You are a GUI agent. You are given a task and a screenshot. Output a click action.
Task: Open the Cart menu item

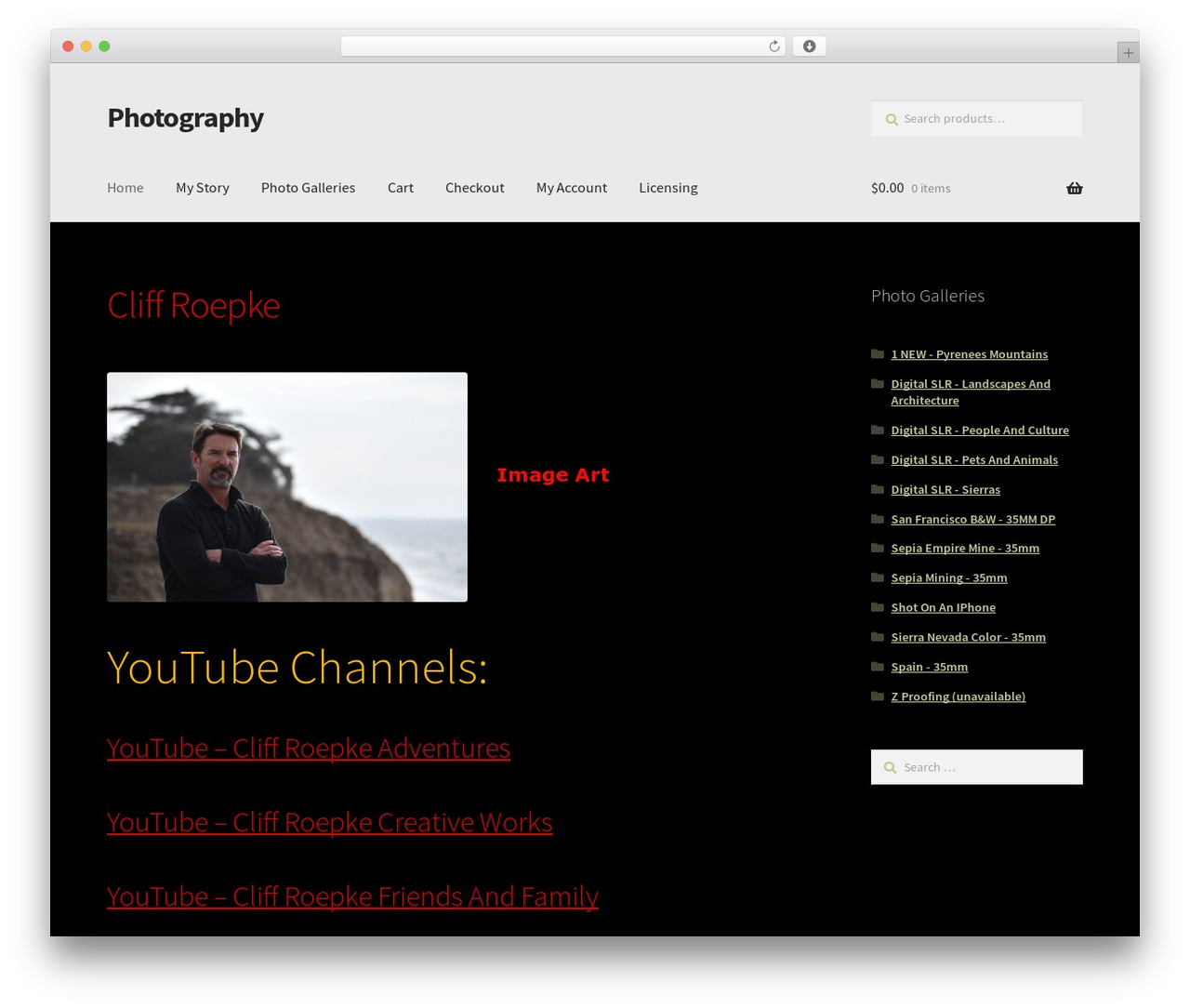[x=401, y=188]
